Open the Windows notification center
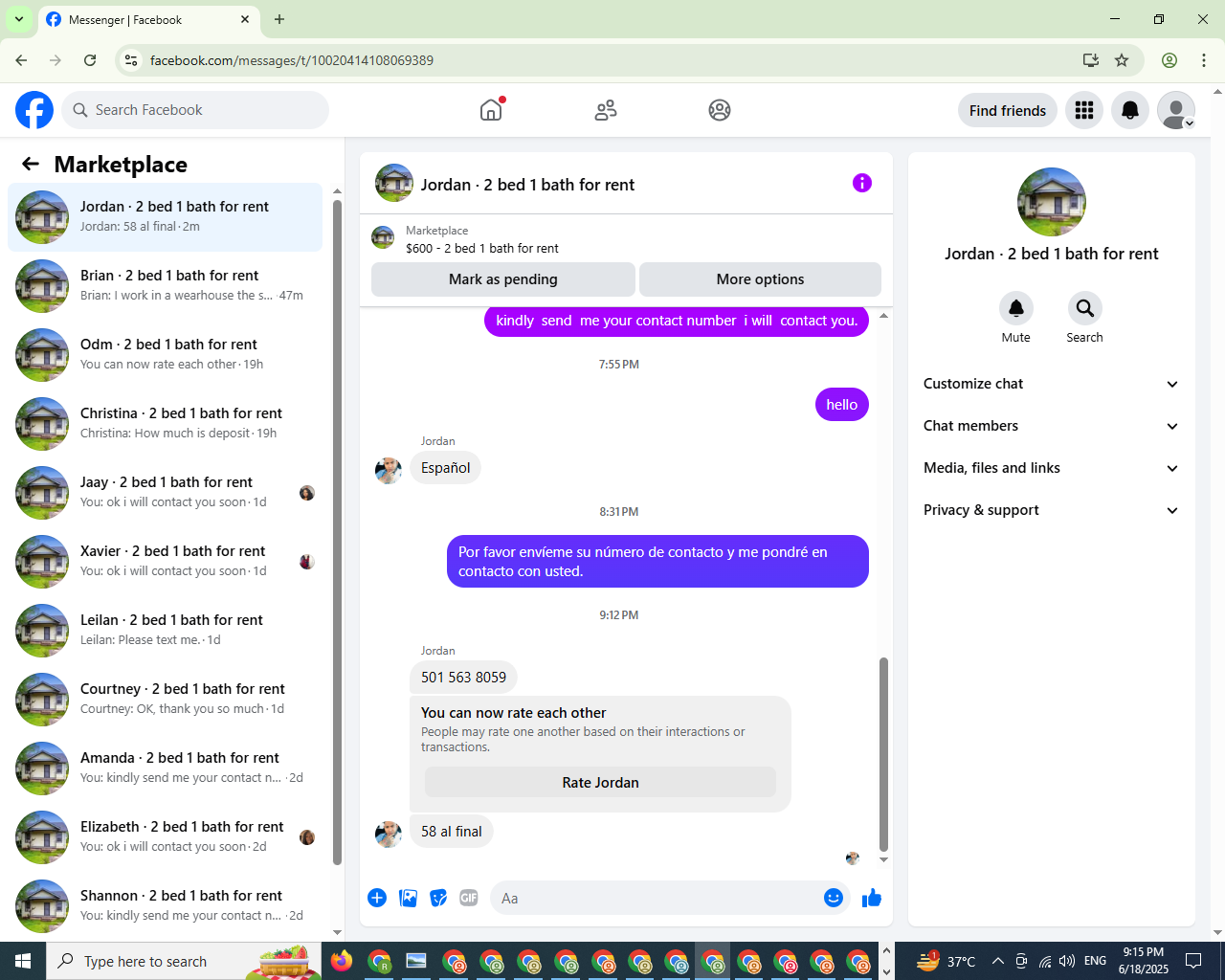 (1193, 961)
